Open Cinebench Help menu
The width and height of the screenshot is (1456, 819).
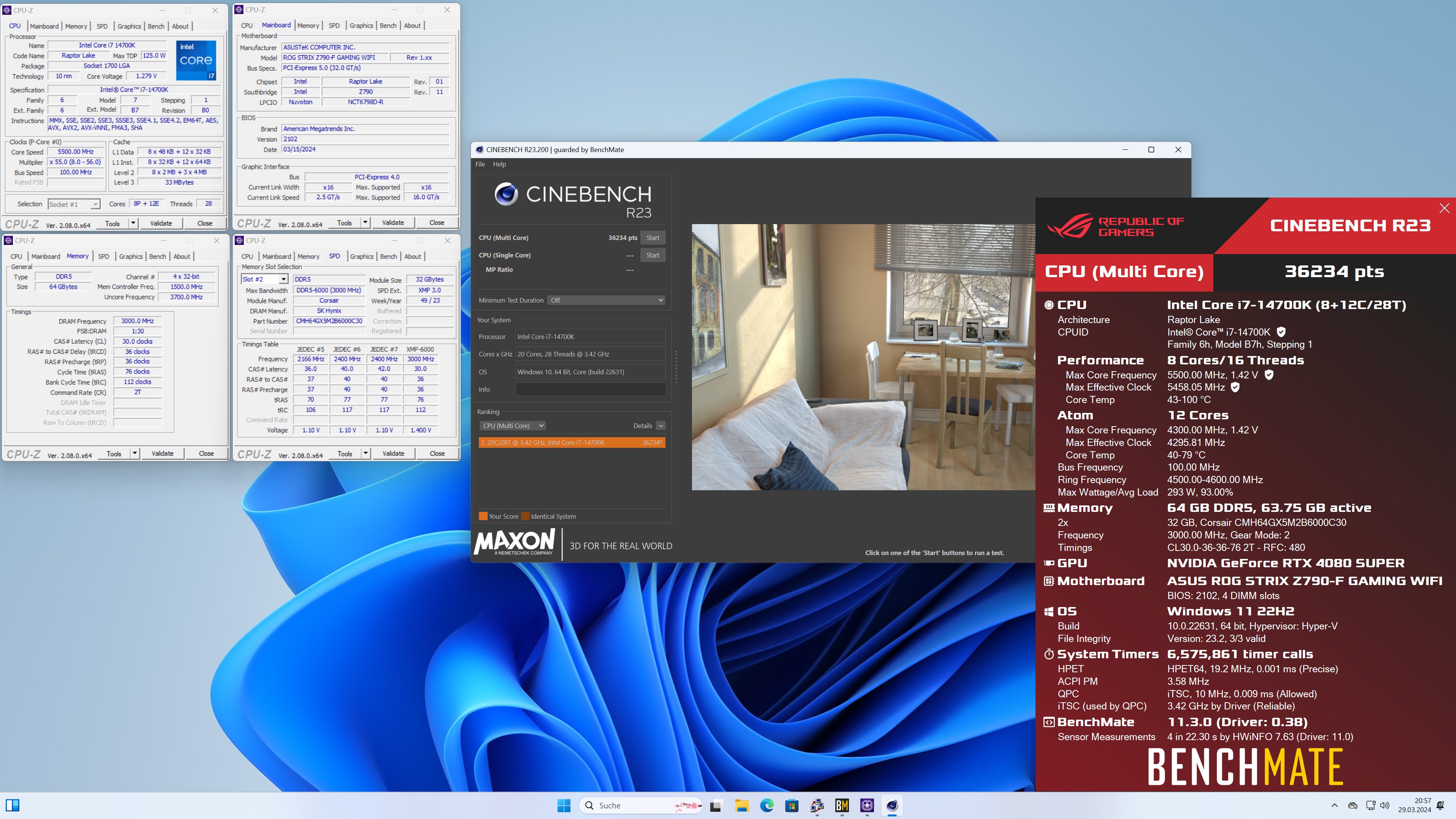tap(500, 164)
